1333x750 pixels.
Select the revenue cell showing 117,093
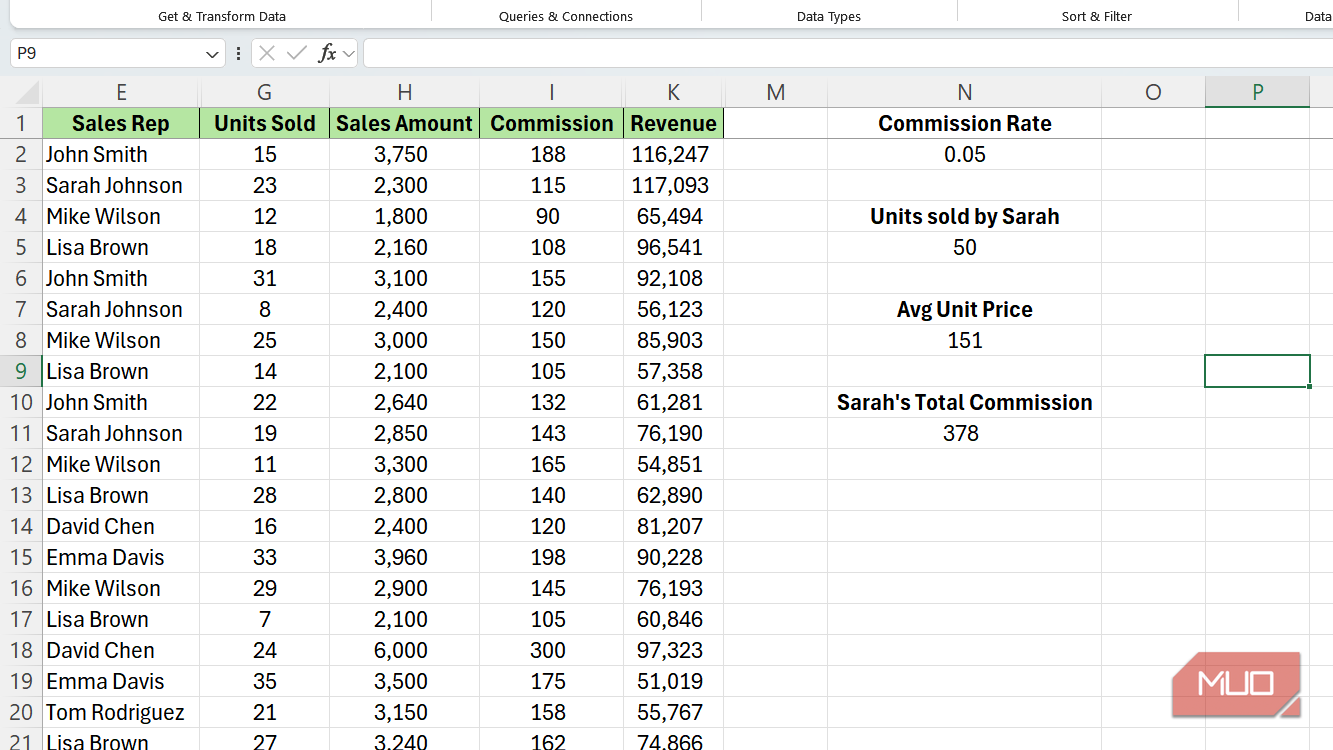click(x=673, y=186)
